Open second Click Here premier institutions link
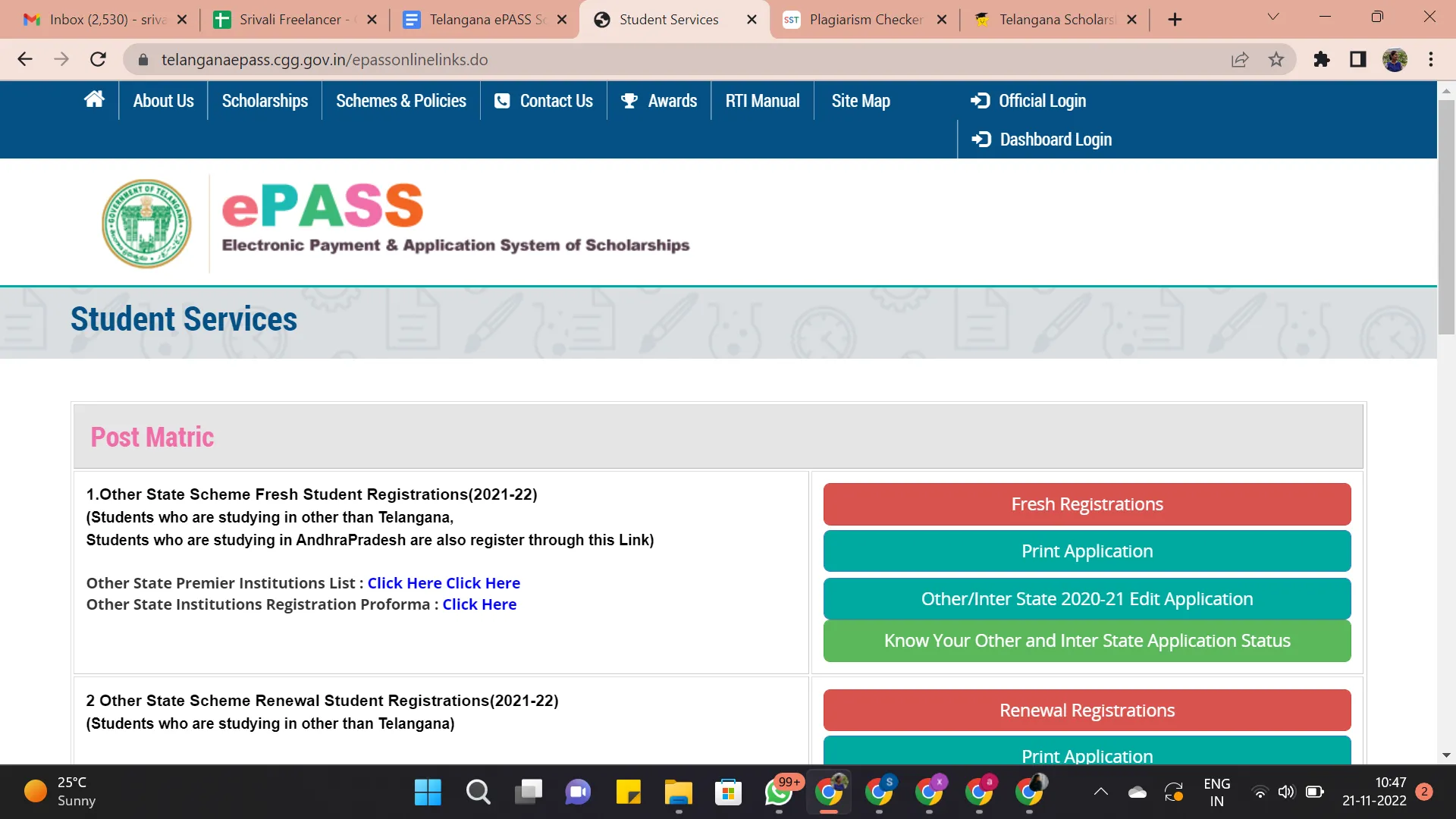This screenshot has width=1456, height=819. pos(483,583)
